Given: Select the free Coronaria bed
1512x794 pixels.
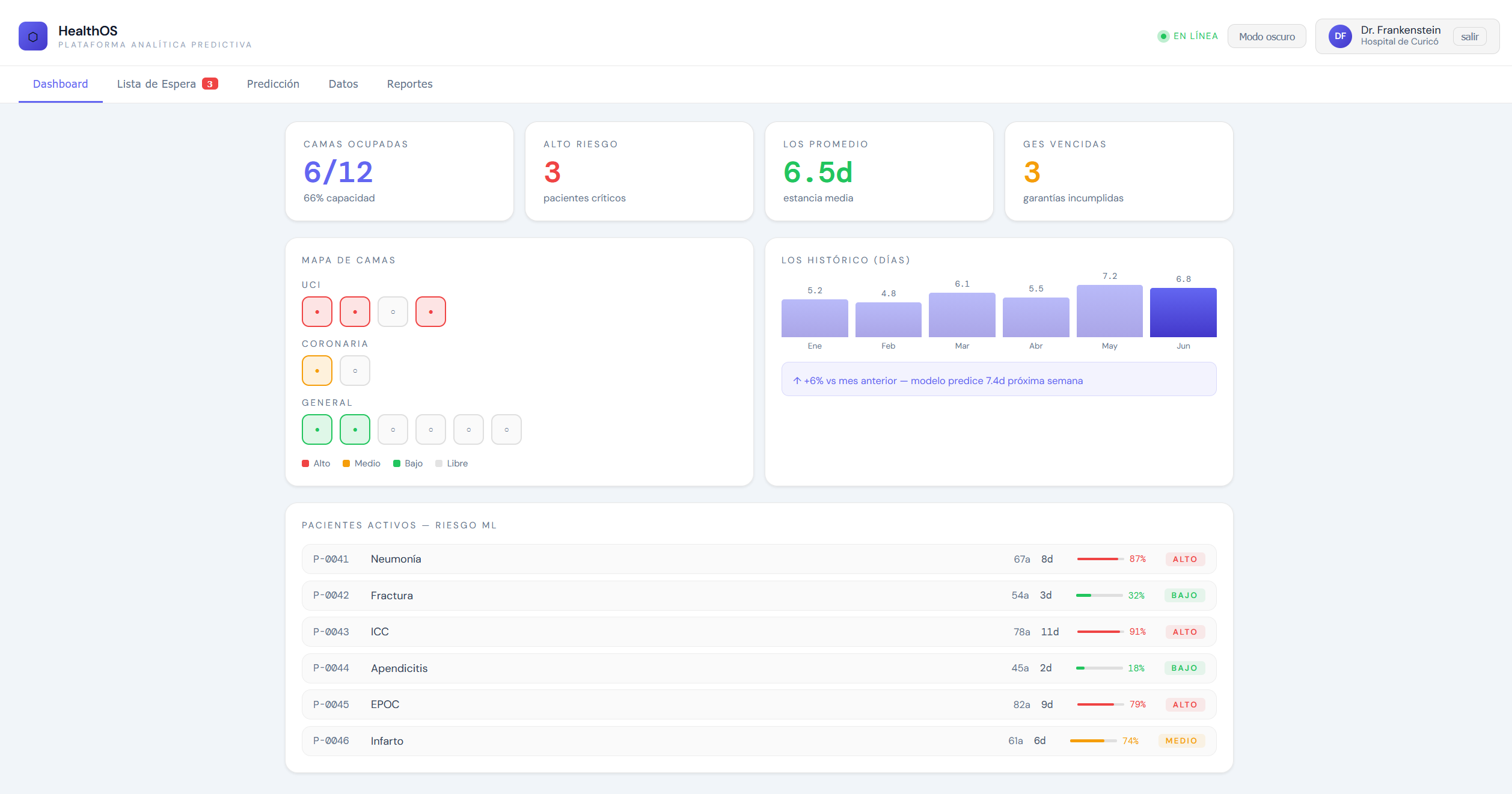Looking at the screenshot, I should [355, 370].
